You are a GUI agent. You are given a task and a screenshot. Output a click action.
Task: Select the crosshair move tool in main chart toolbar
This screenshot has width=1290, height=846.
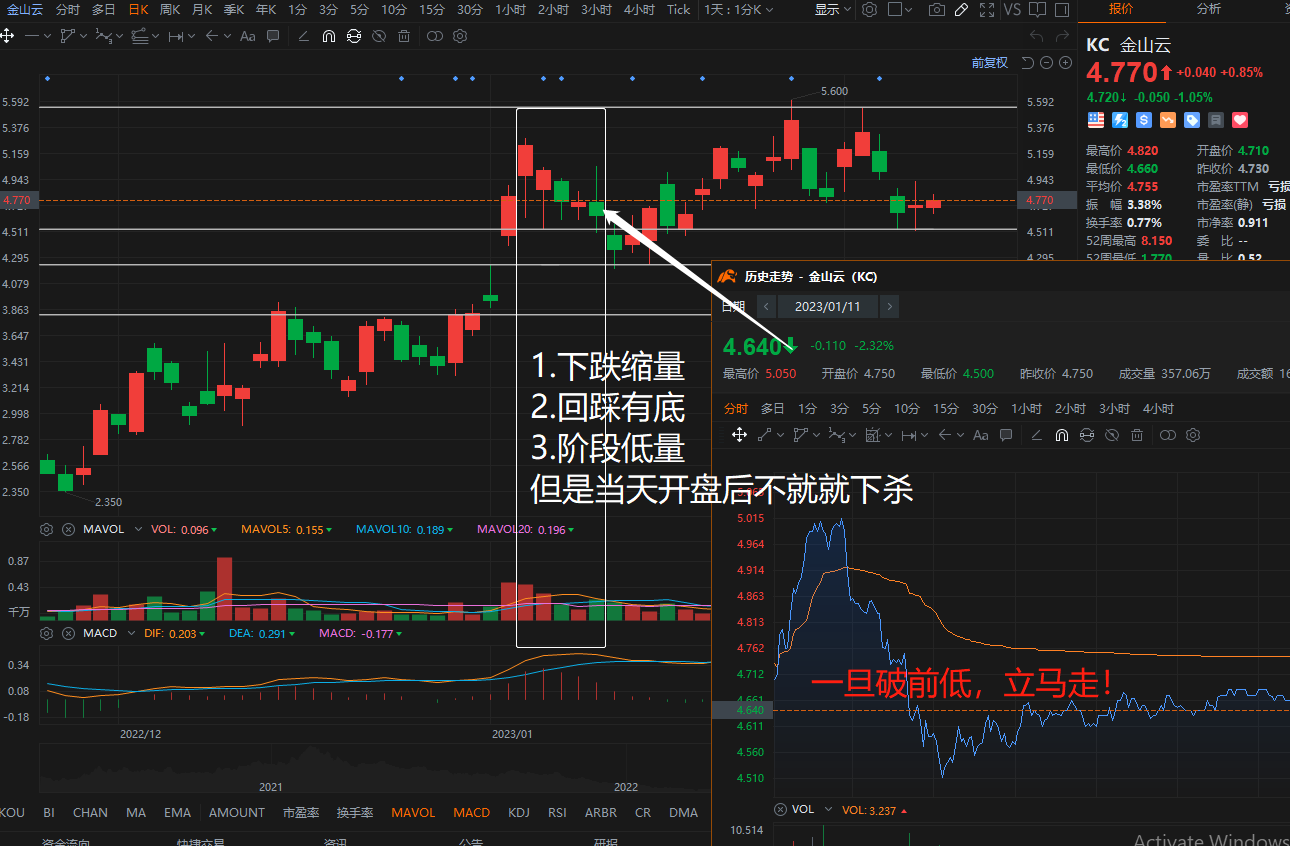point(8,36)
